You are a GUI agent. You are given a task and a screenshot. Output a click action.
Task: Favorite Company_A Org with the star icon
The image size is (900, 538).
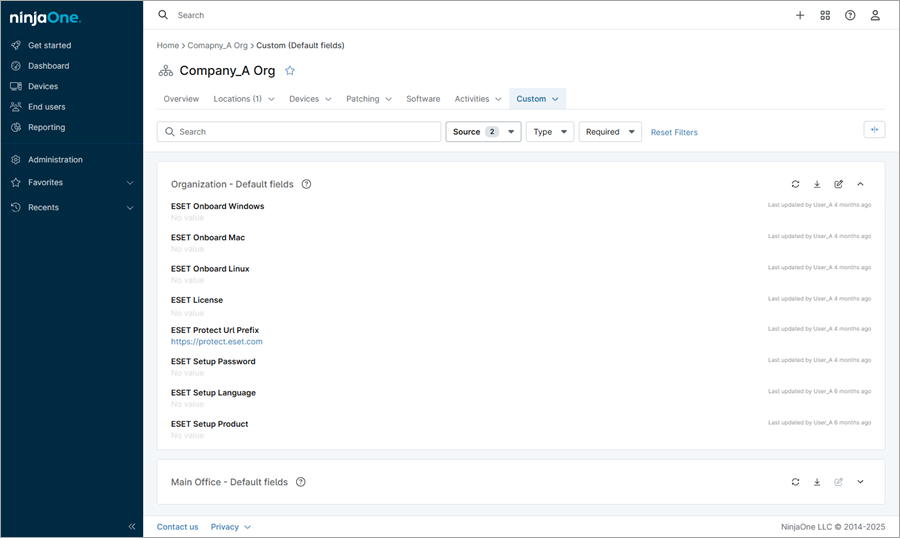point(290,71)
